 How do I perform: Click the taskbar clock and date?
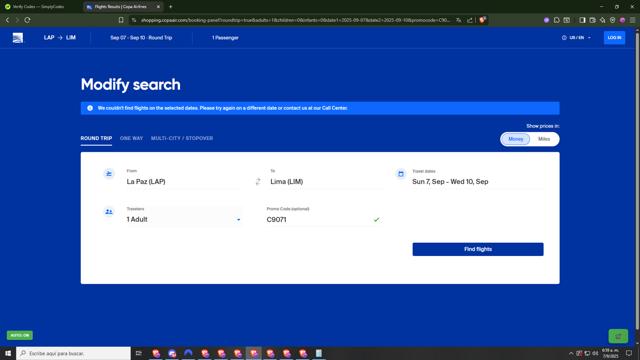tap(611, 353)
